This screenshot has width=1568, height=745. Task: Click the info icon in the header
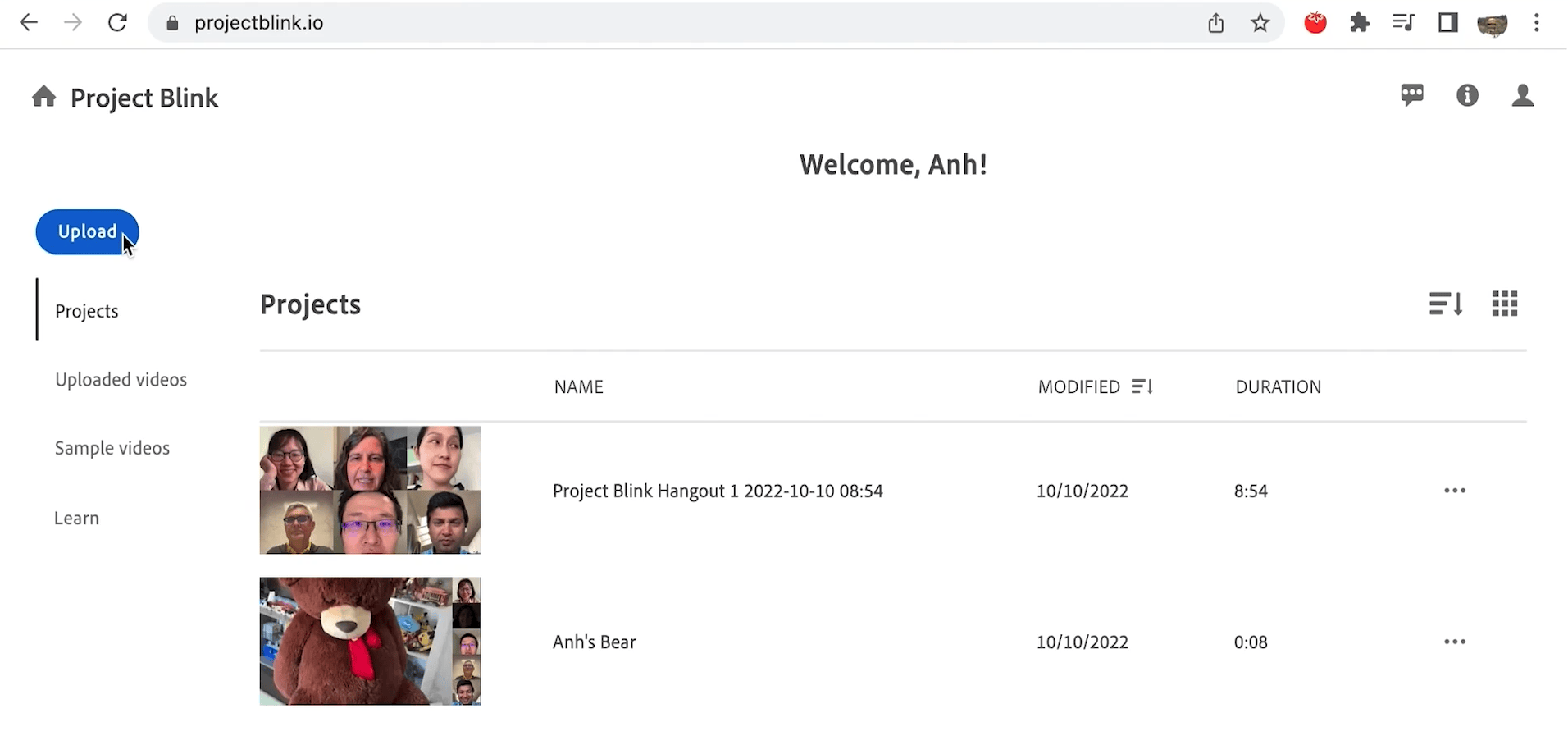pos(1467,95)
